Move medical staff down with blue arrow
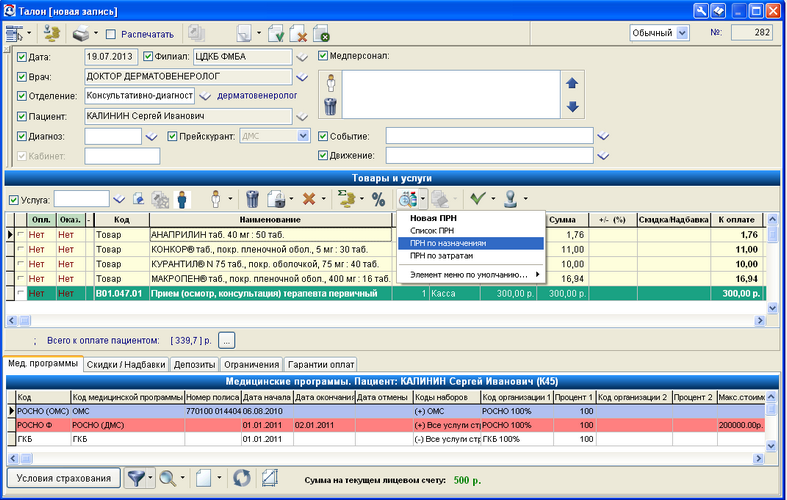Screen dimensions: 787x500 tap(572, 106)
